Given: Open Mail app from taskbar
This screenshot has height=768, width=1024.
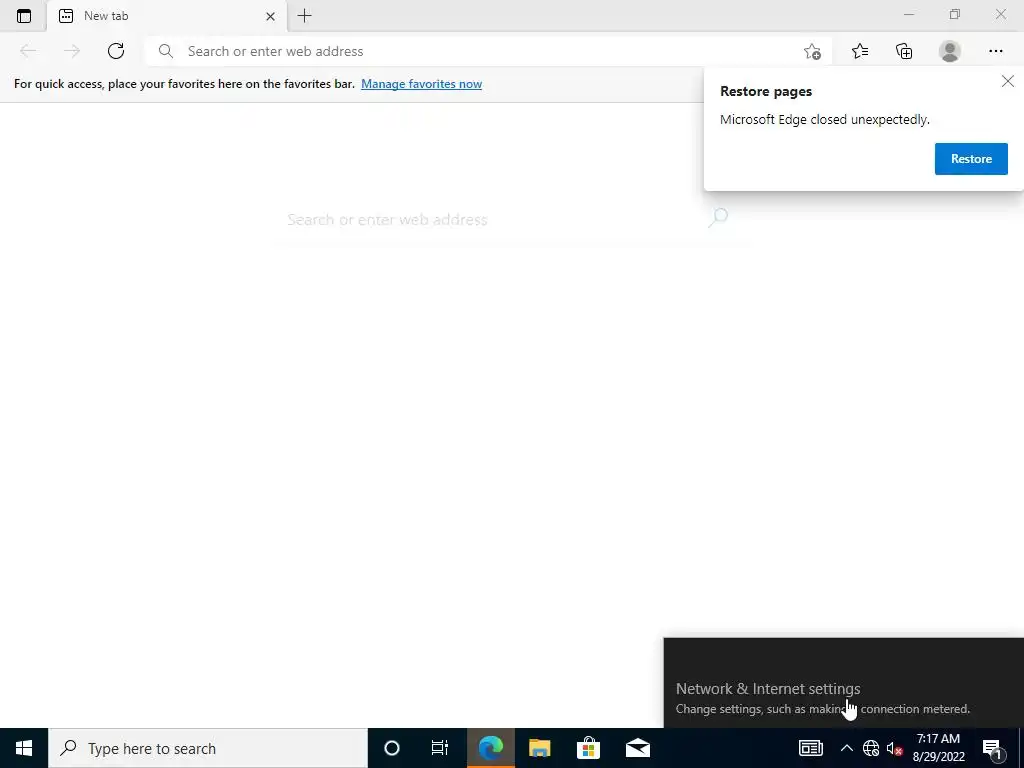Looking at the screenshot, I should coord(638,748).
